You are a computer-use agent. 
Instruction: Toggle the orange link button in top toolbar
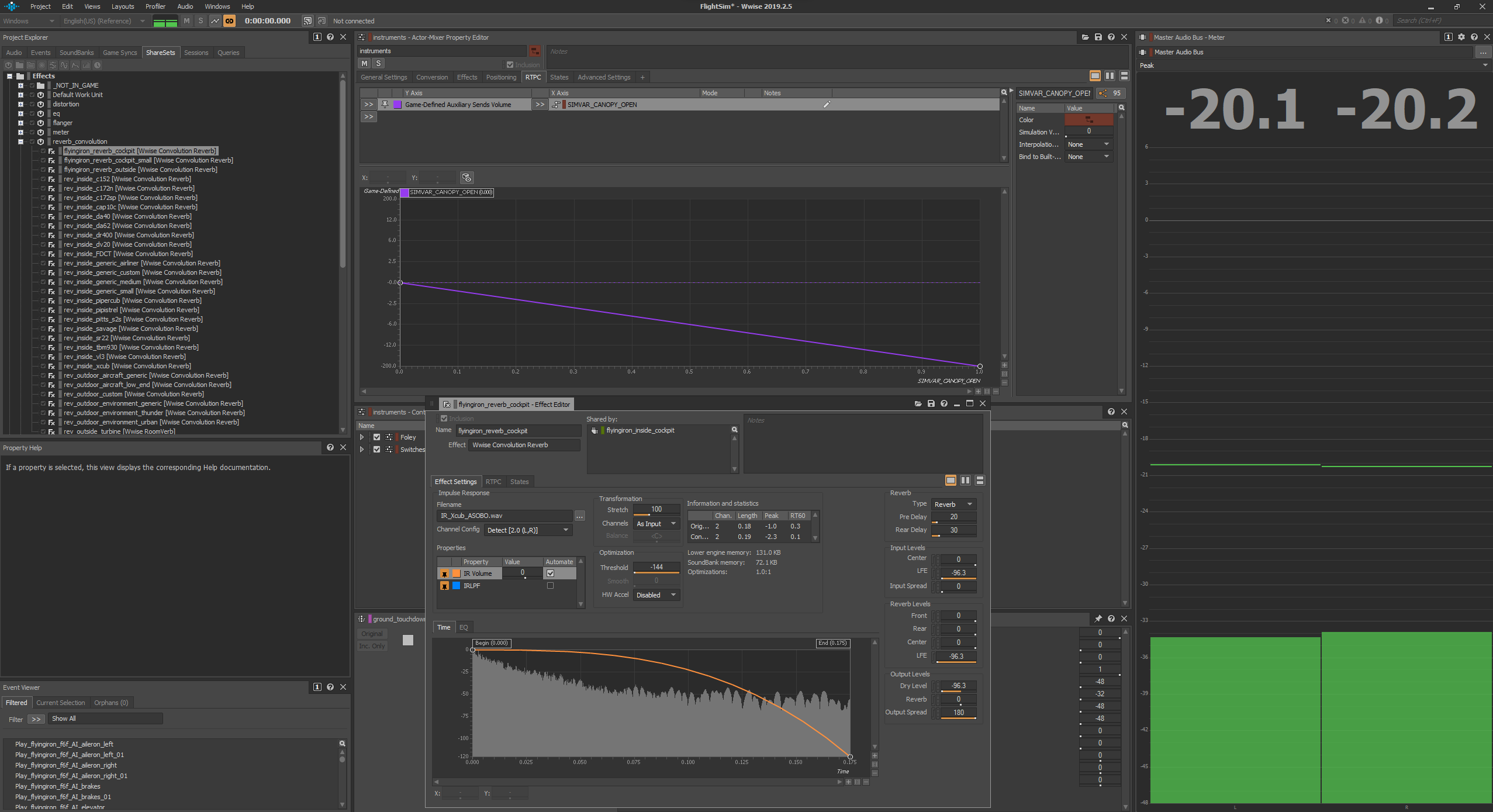click(x=230, y=21)
